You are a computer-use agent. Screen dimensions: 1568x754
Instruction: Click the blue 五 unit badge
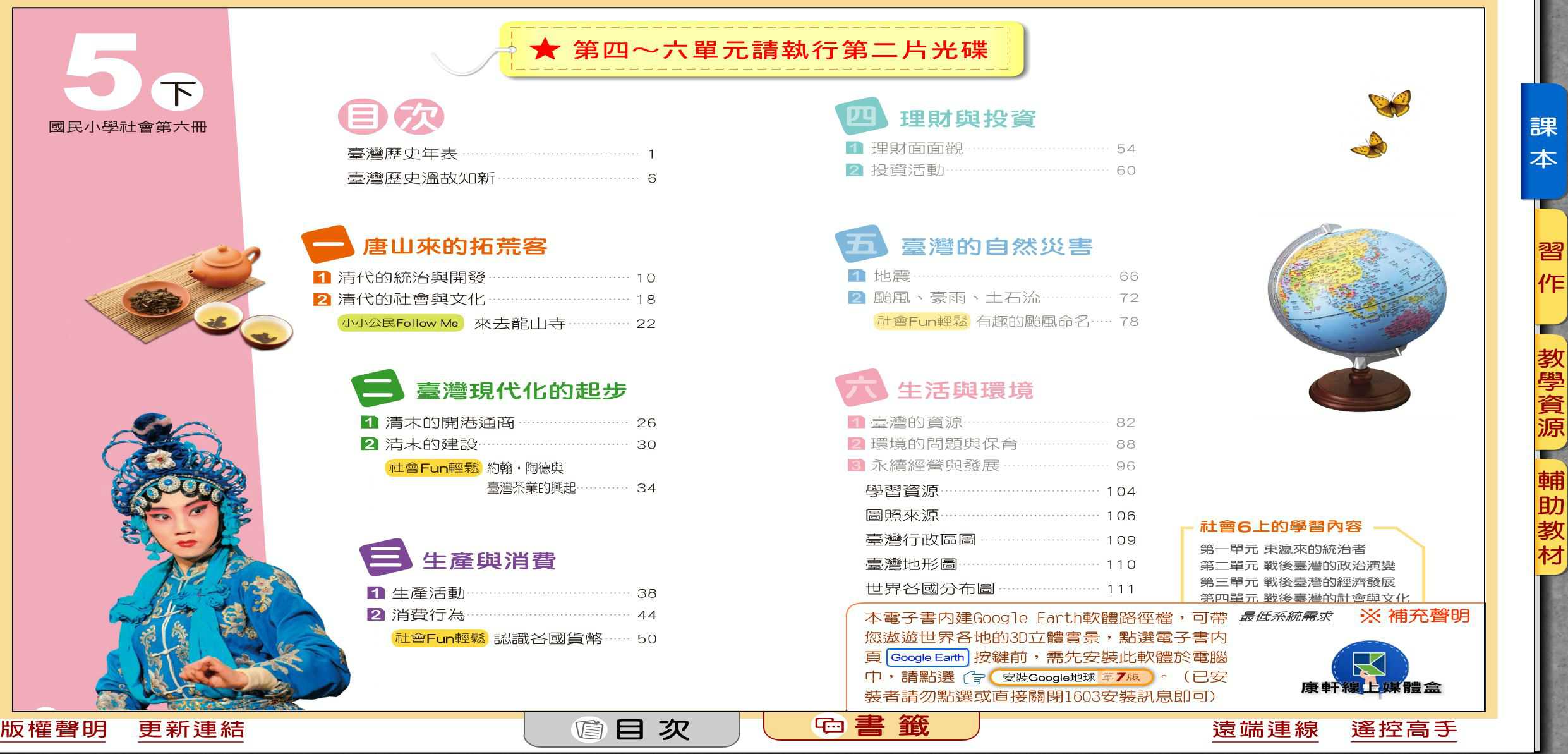click(x=862, y=243)
